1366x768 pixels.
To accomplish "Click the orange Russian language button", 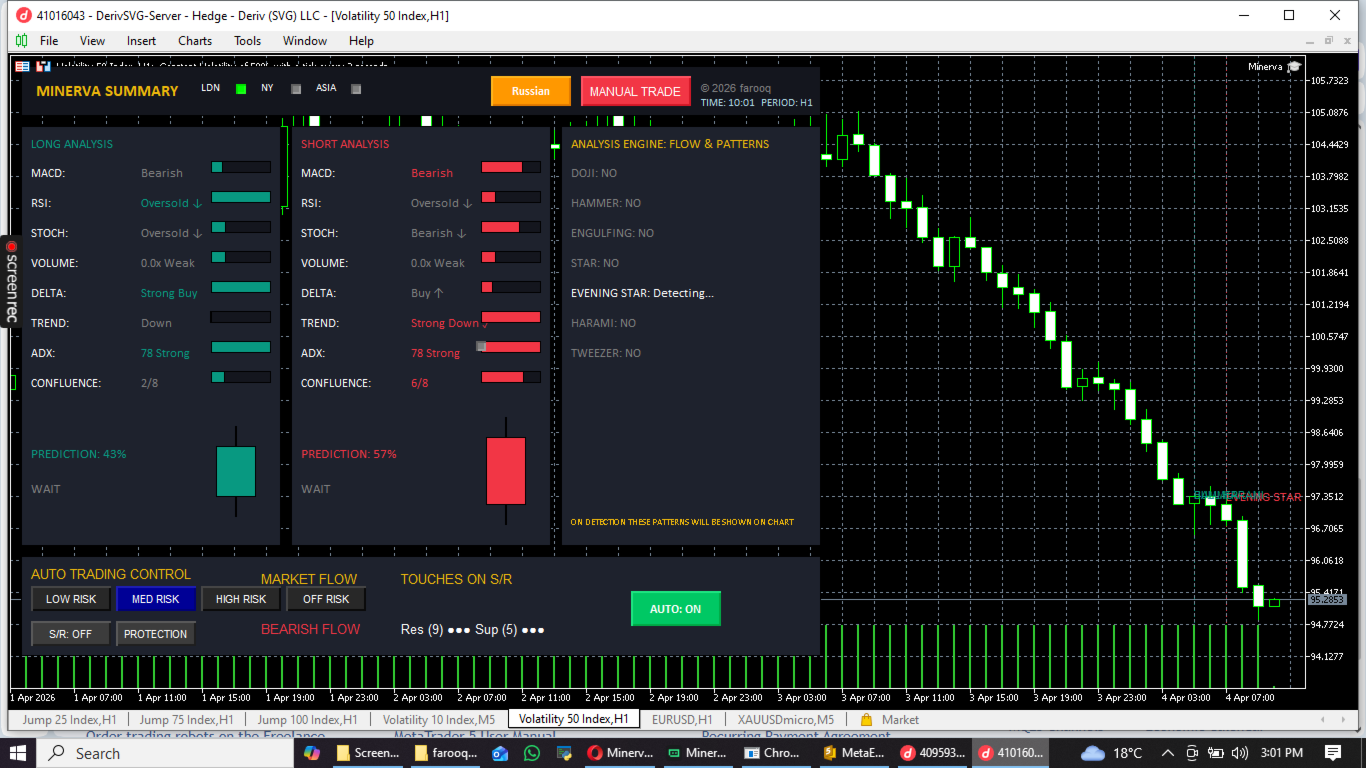I will (531, 91).
